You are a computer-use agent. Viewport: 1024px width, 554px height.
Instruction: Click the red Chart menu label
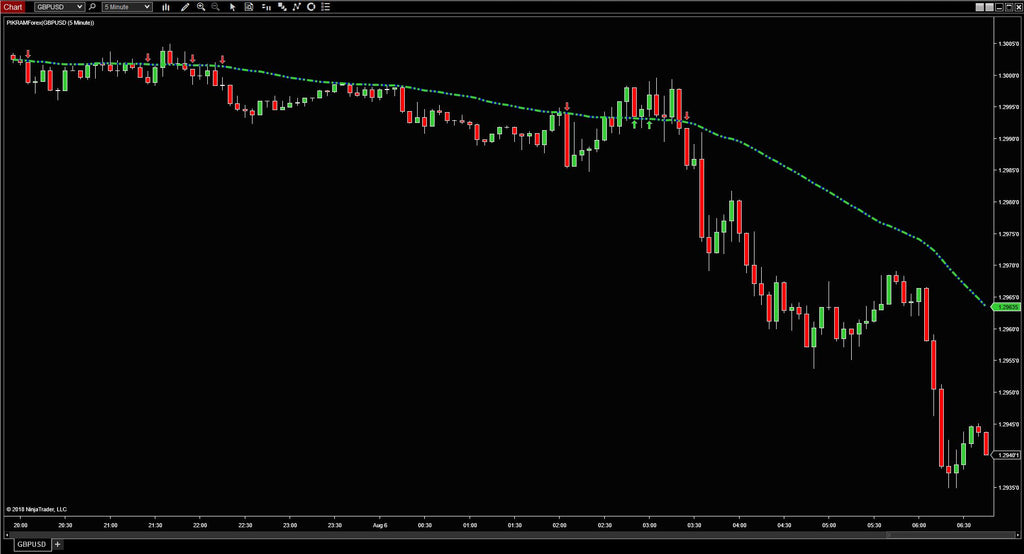click(12, 7)
